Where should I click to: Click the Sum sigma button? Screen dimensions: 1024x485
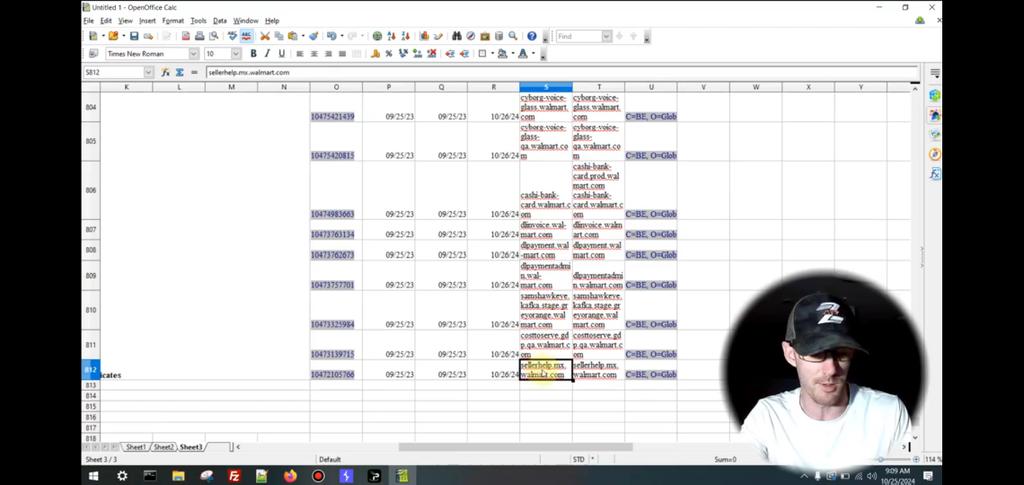point(180,72)
